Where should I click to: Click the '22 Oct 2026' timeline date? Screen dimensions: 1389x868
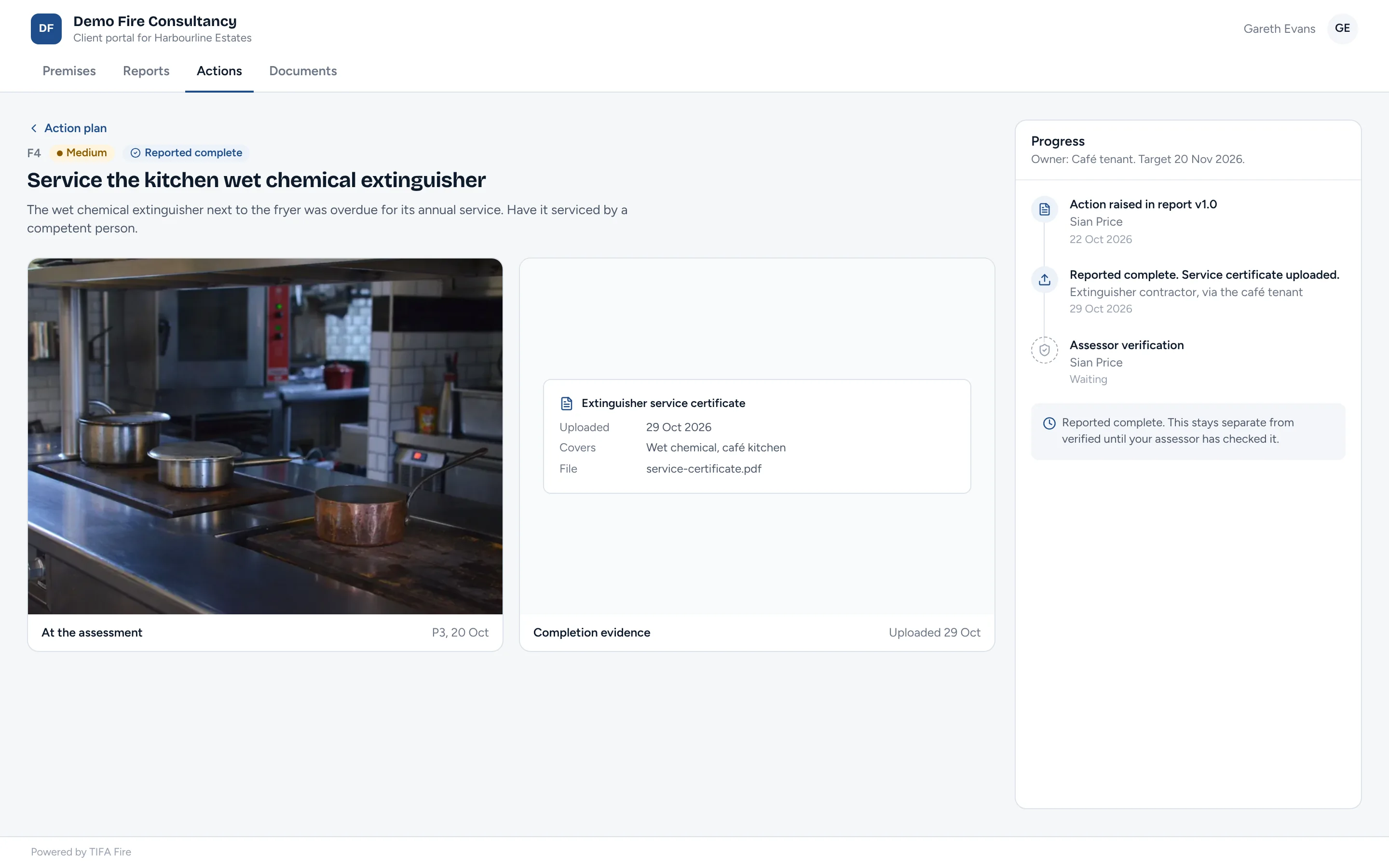(x=1100, y=239)
